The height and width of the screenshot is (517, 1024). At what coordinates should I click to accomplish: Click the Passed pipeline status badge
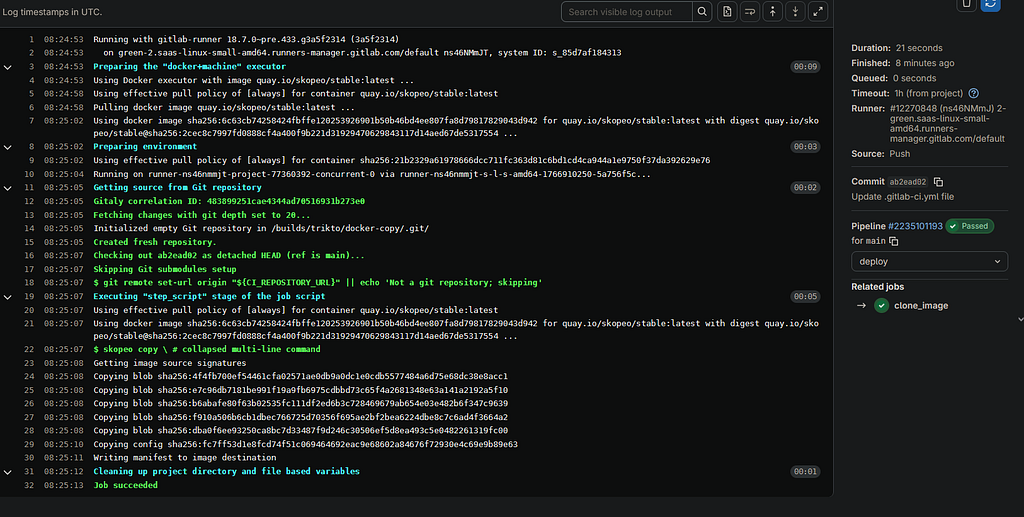pyautogui.click(x=970, y=226)
